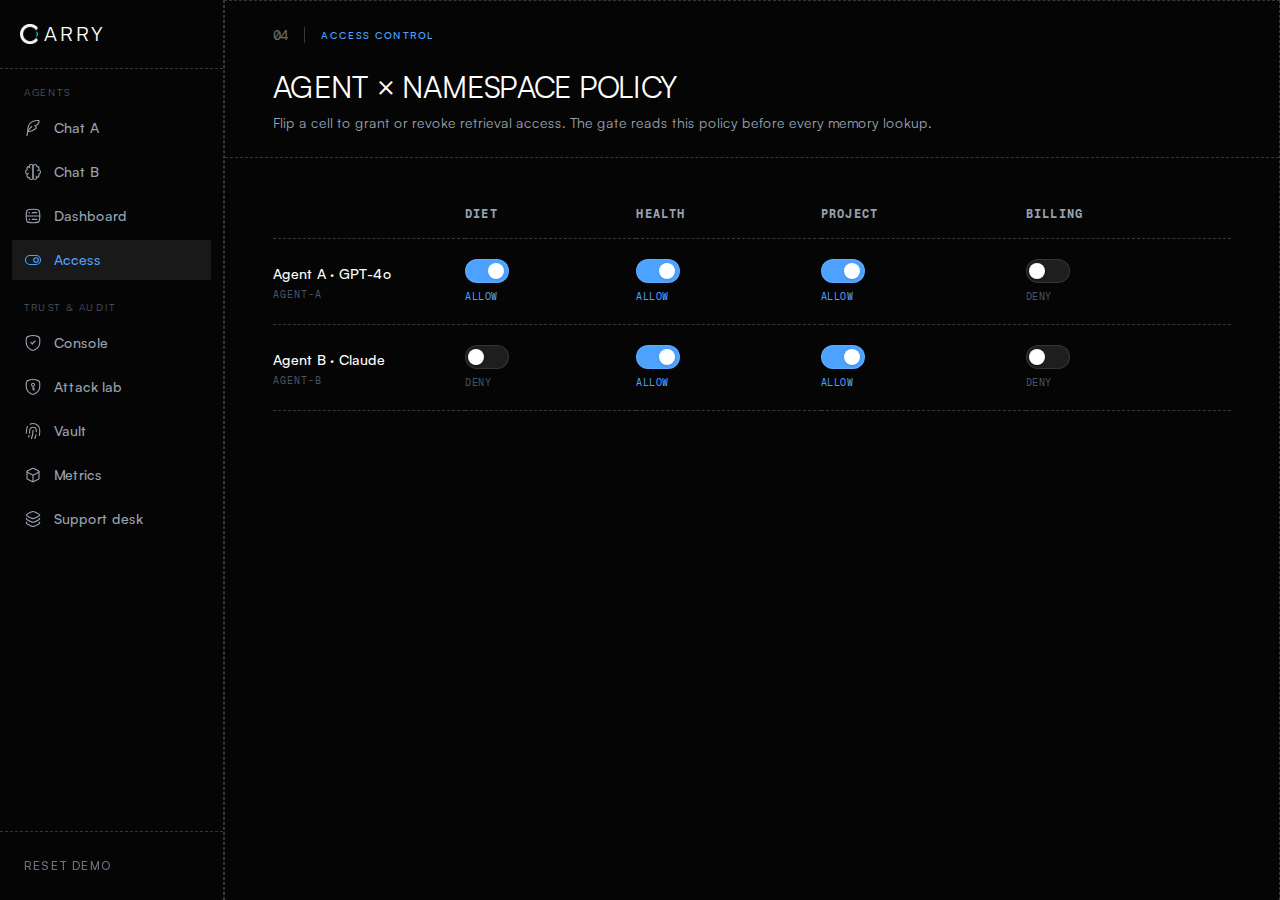The image size is (1280, 900).
Task: Click the Attack lab shield icon
Action: click(x=33, y=387)
